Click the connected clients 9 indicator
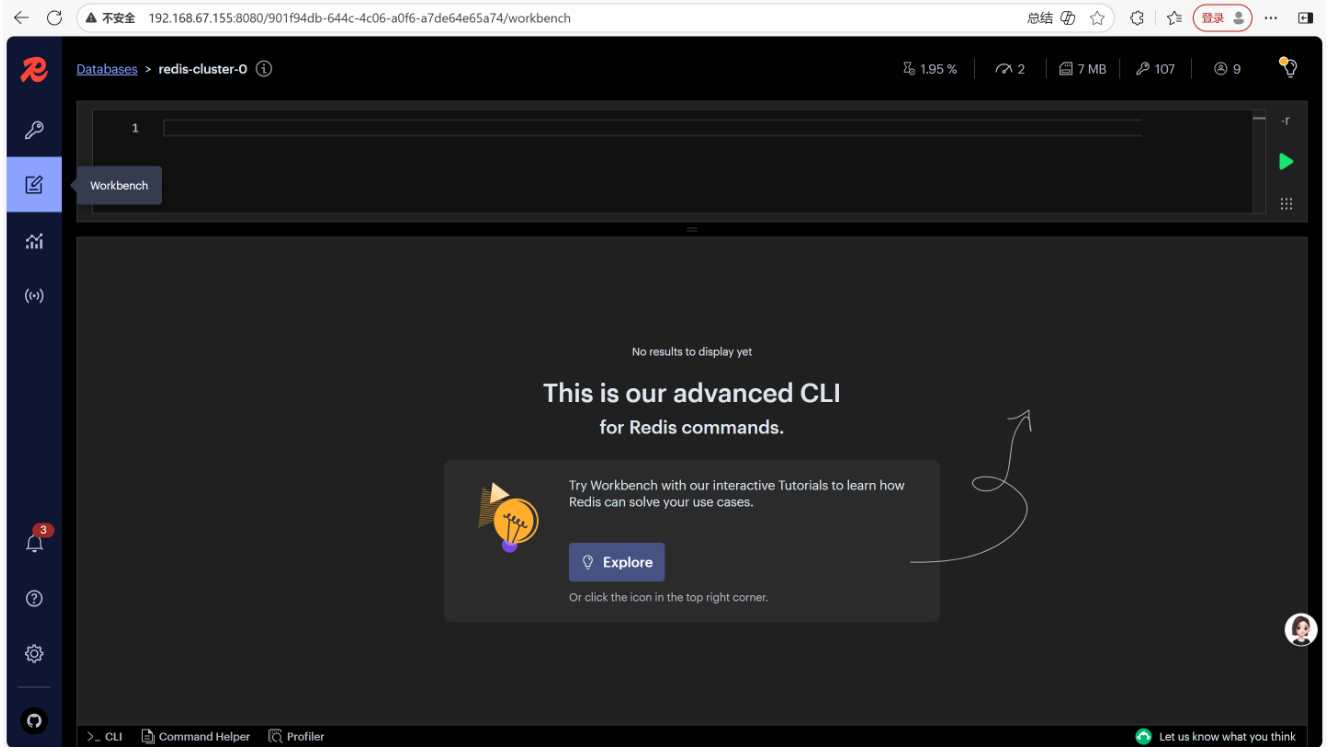Viewport: 1332px width, 756px height. point(1227,69)
